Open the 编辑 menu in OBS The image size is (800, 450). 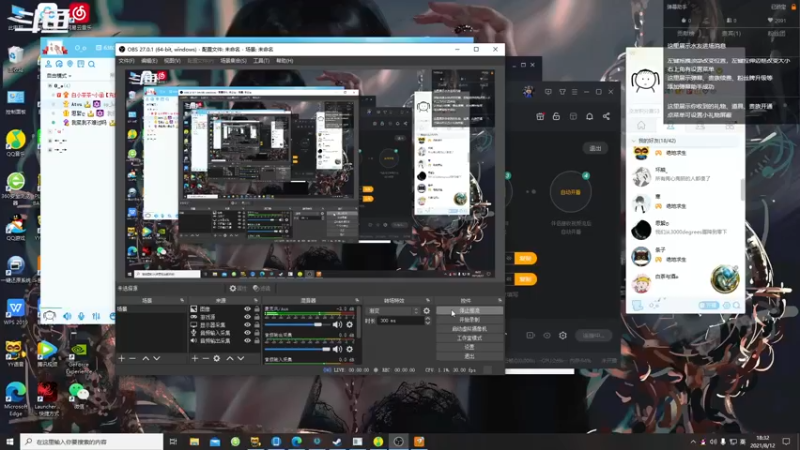tap(149, 61)
